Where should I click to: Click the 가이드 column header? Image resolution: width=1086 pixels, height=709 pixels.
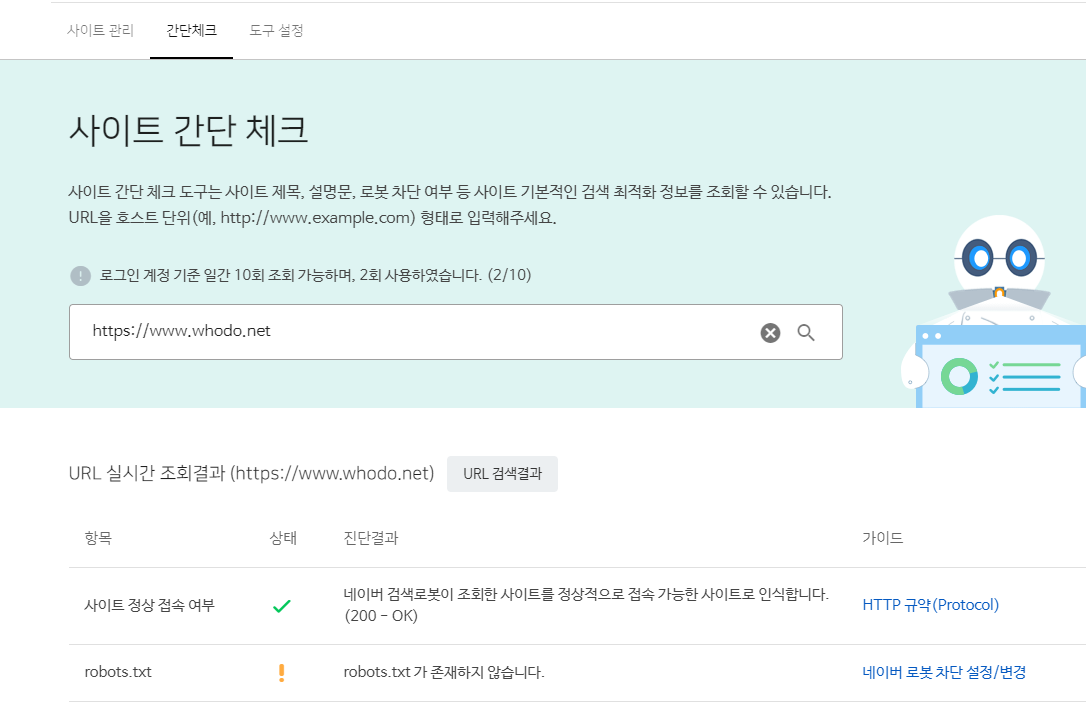pyautogui.click(x=882, y=538)
